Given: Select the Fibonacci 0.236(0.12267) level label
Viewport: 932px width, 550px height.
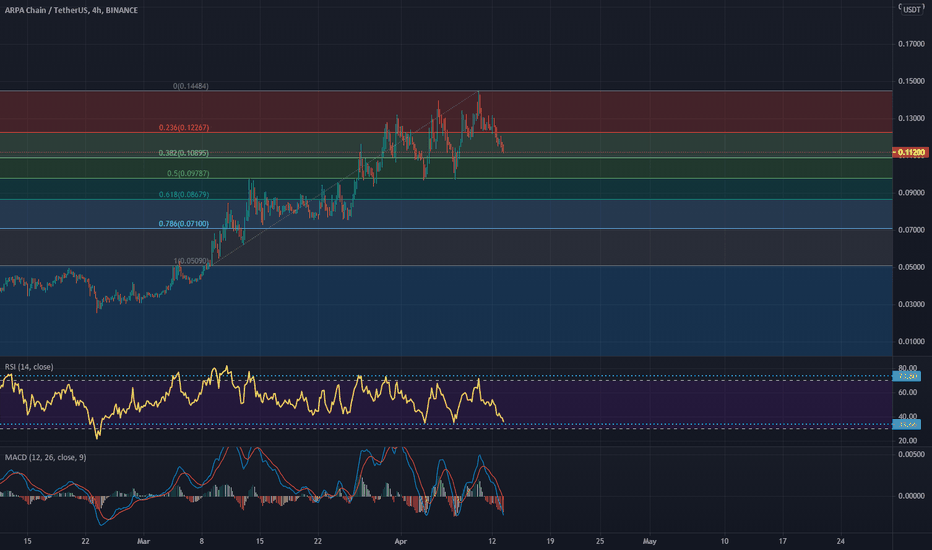Looking at the screenshot, I should point(184,128).
